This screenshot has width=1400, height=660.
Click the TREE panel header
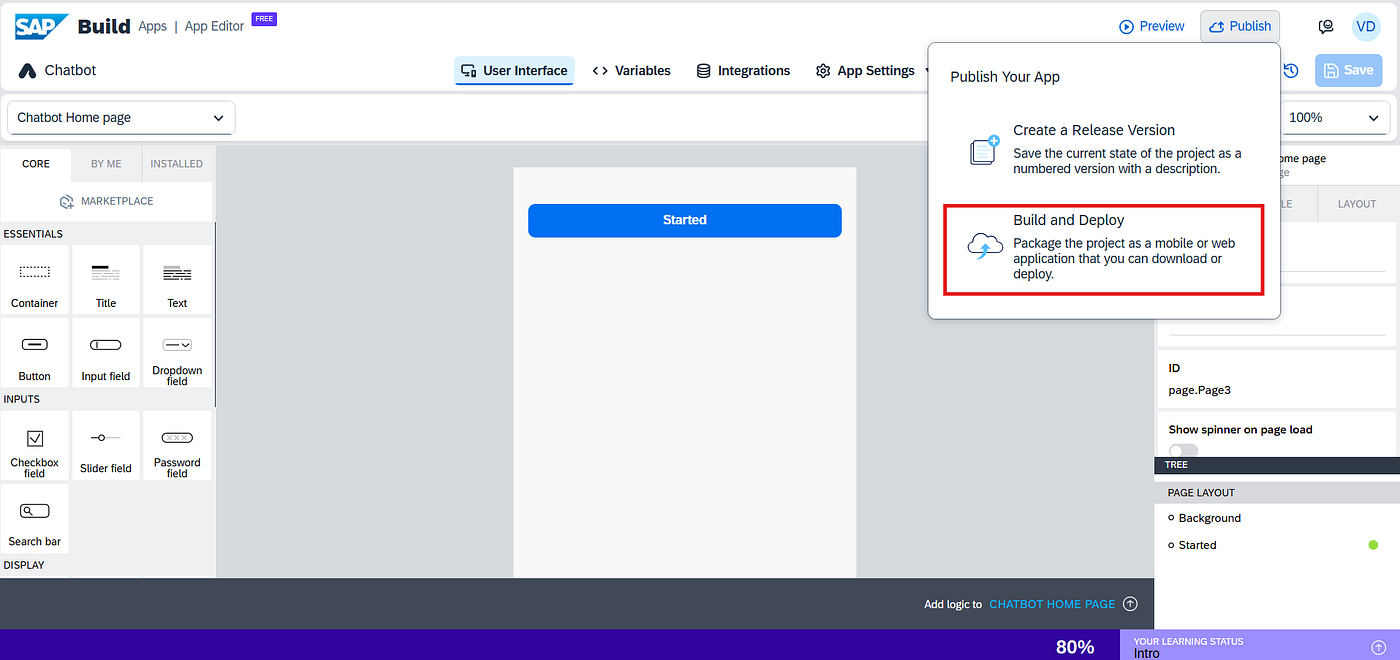[1277, 465]
